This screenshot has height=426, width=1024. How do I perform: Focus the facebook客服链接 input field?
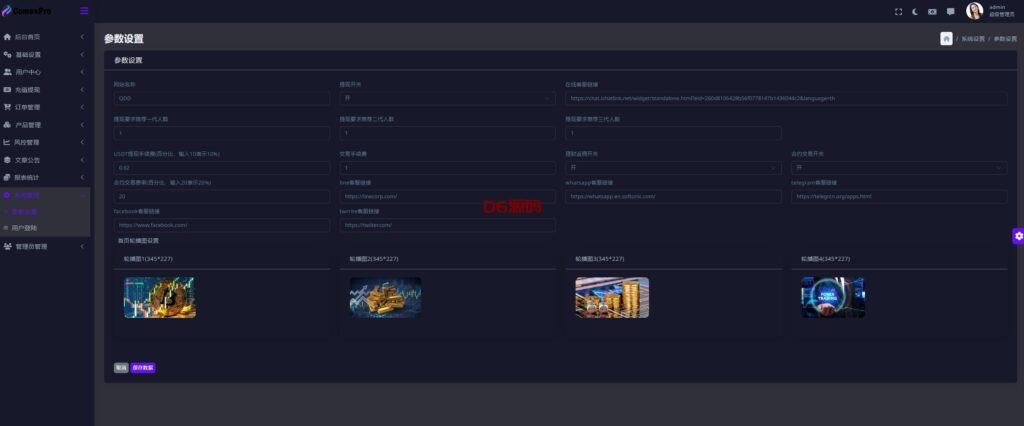click(221, 225)
